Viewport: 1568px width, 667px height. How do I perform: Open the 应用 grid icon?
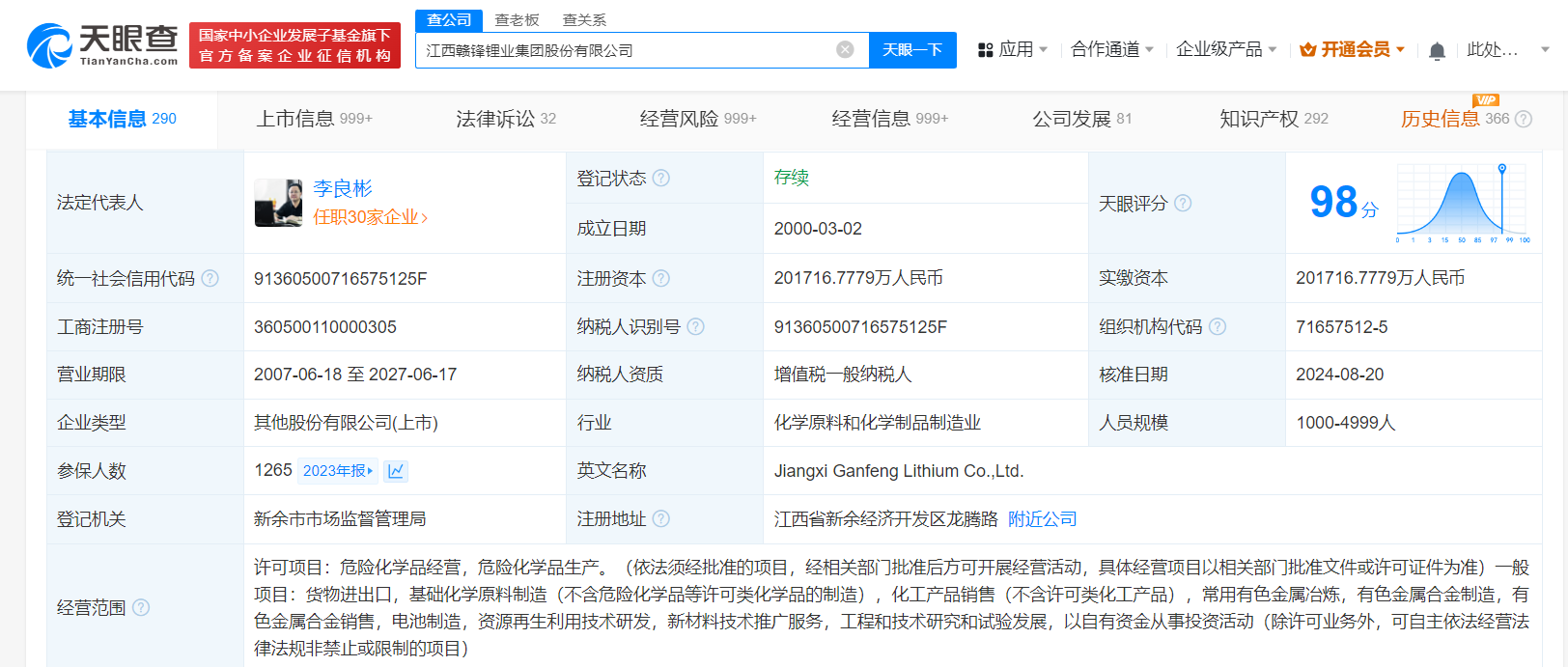(986, 49)
